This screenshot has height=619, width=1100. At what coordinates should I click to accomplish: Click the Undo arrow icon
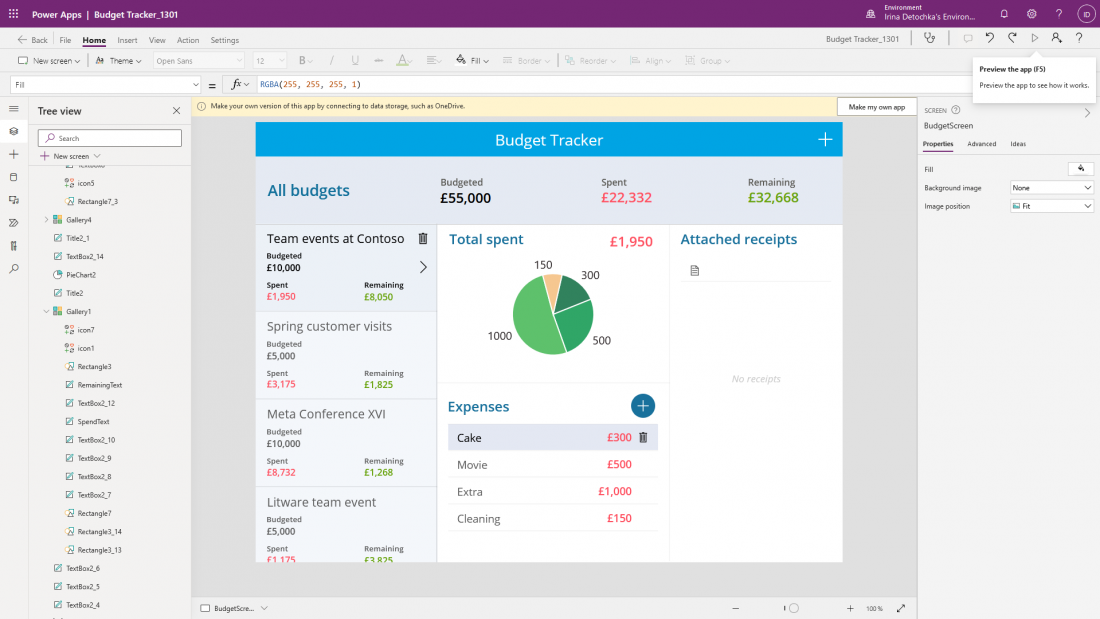pyautogui.click(x=989, y=38)
